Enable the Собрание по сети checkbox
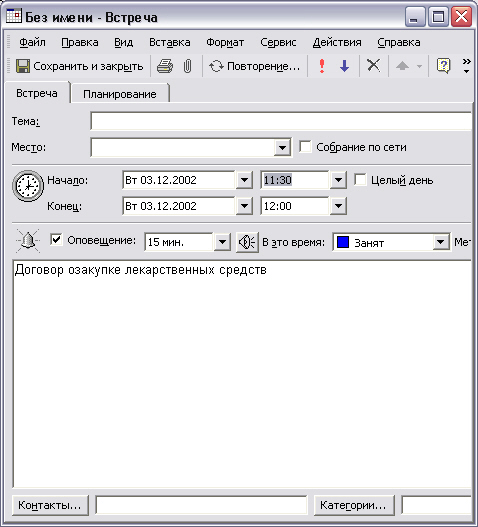 tap(305, 147)
